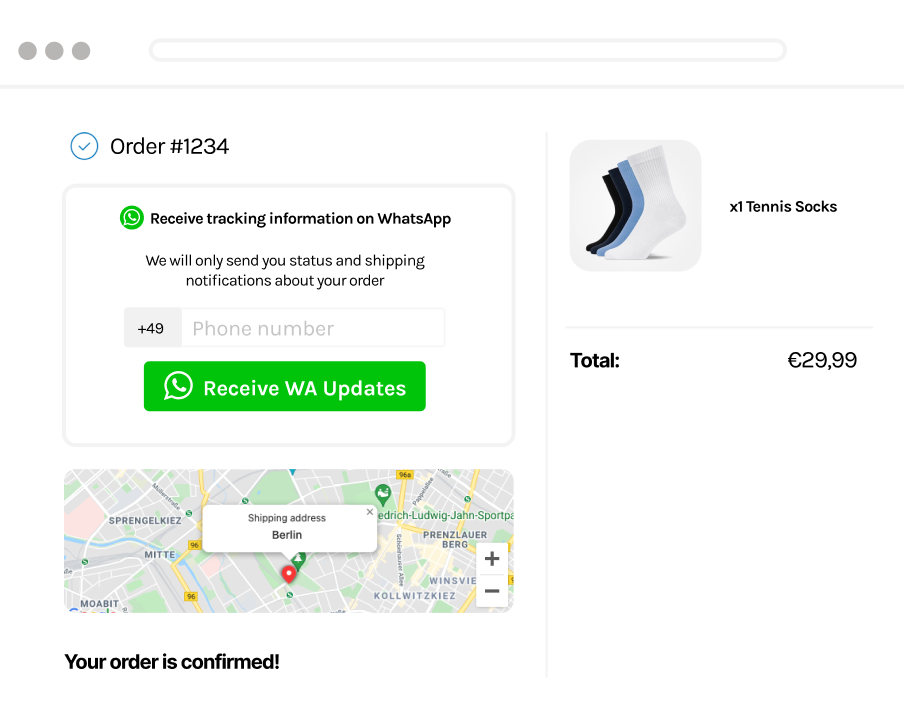Image resolution: width=904 pixels, height=716 pixels.
Task: Click the third gray window dot
Action: point(81,51)
